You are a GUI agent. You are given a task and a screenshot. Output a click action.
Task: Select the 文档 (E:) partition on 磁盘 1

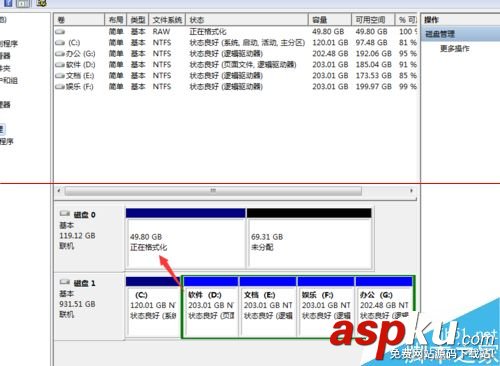(268, 307)
